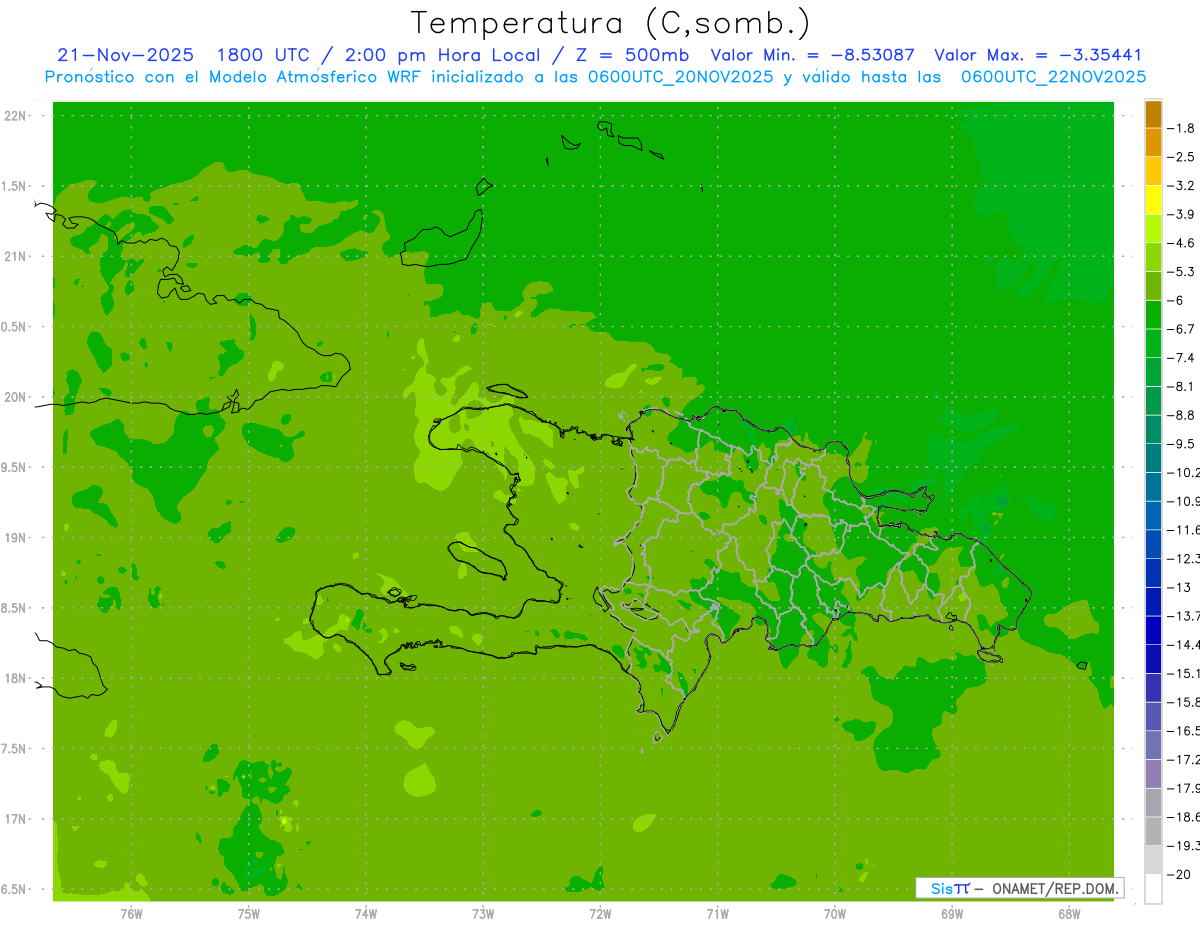Click the '76W' longitude label
Viewport: 1200px width, 927px height.
pyautogui.click(x=131, y=914)
